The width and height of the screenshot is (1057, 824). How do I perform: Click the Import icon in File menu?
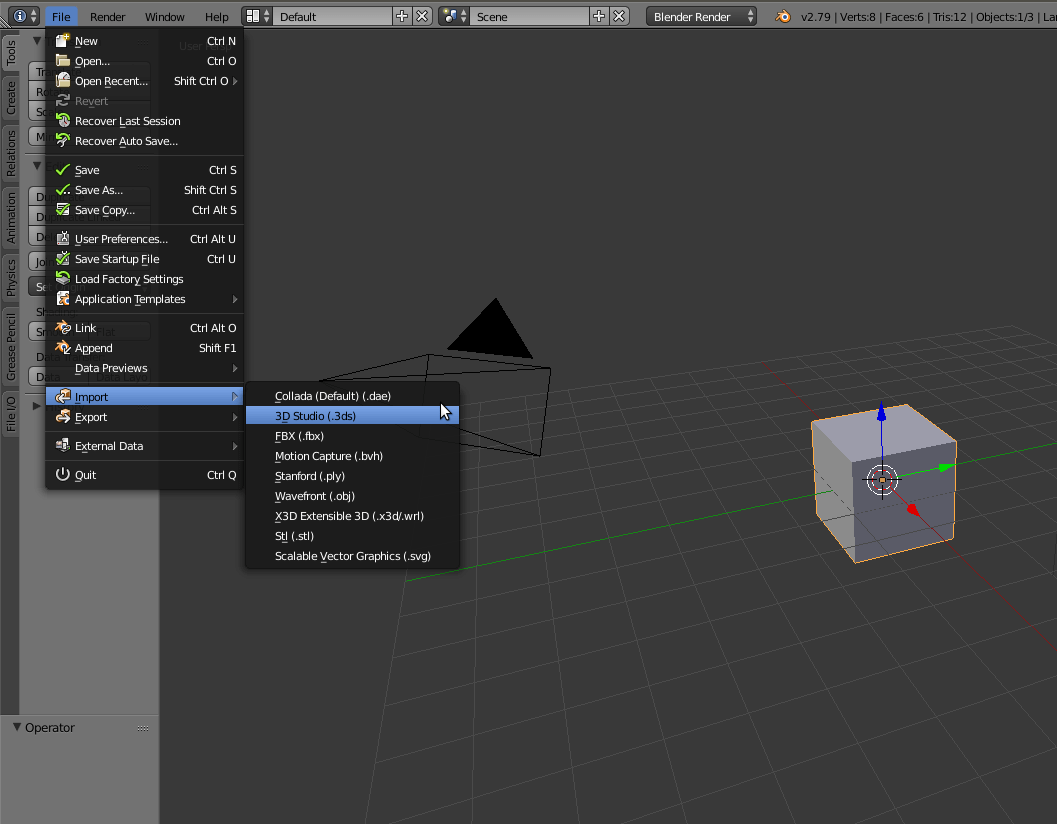coord(63,396)
